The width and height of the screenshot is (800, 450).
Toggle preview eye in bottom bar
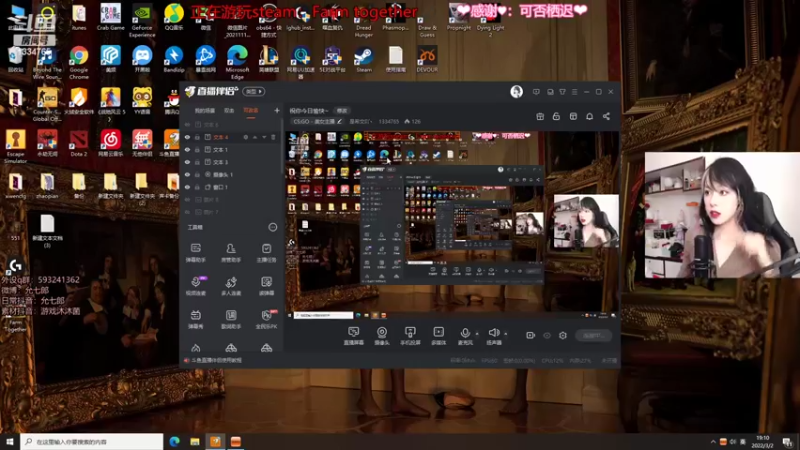click(546, 335)
